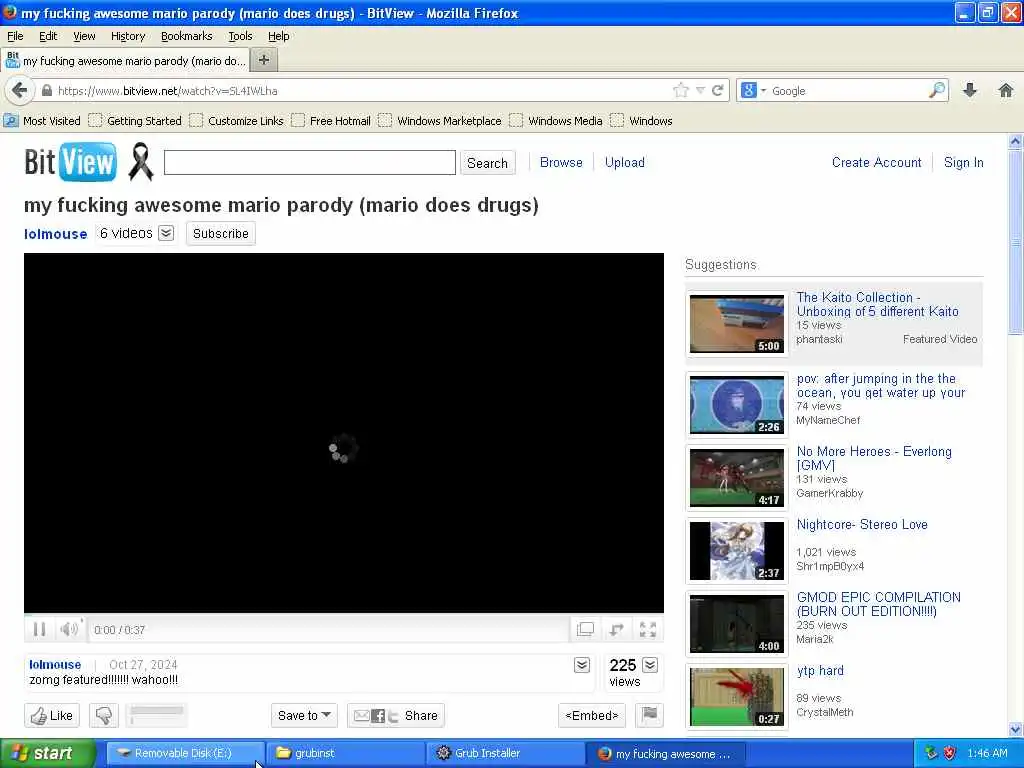The height and width of the screenshot is (768, 1024).
Task: Open No More Heroes - Everlong link
Action: [874, 458]
